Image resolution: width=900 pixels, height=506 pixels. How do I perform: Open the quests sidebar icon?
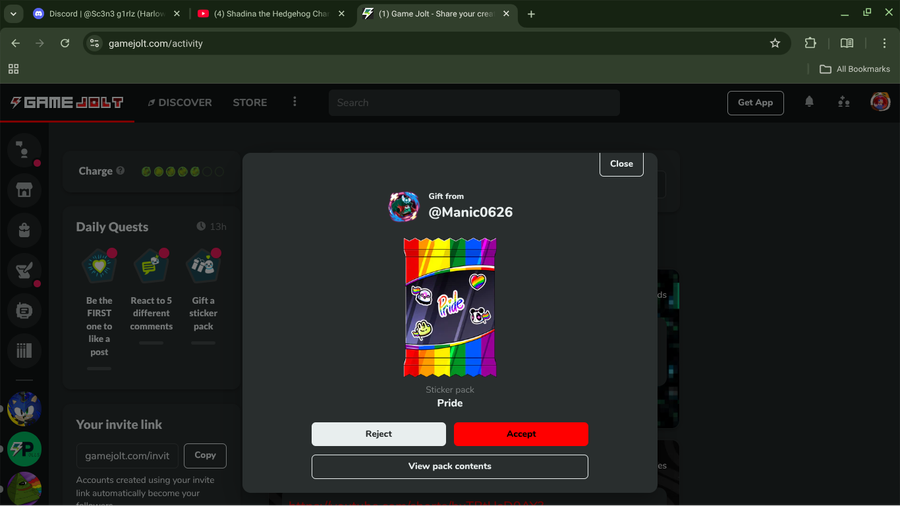pos(24,270)
